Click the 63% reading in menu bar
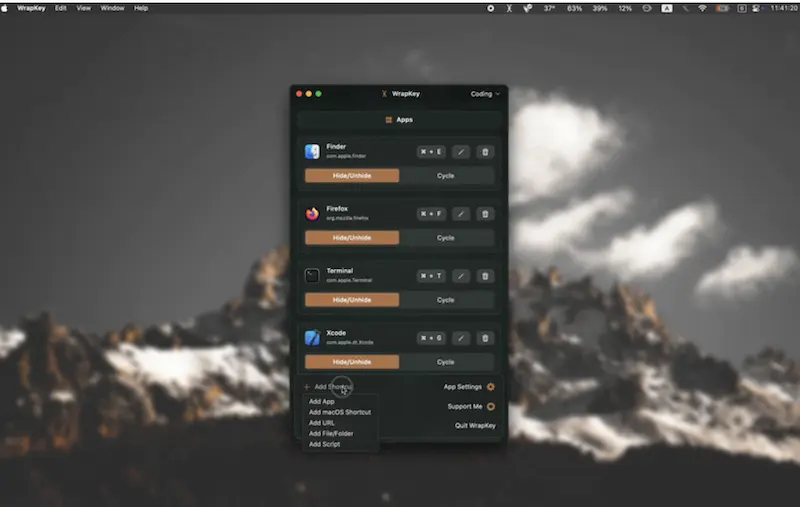Image resolution: width=800 pixels, height=507 pixels. tap(574, 8)
